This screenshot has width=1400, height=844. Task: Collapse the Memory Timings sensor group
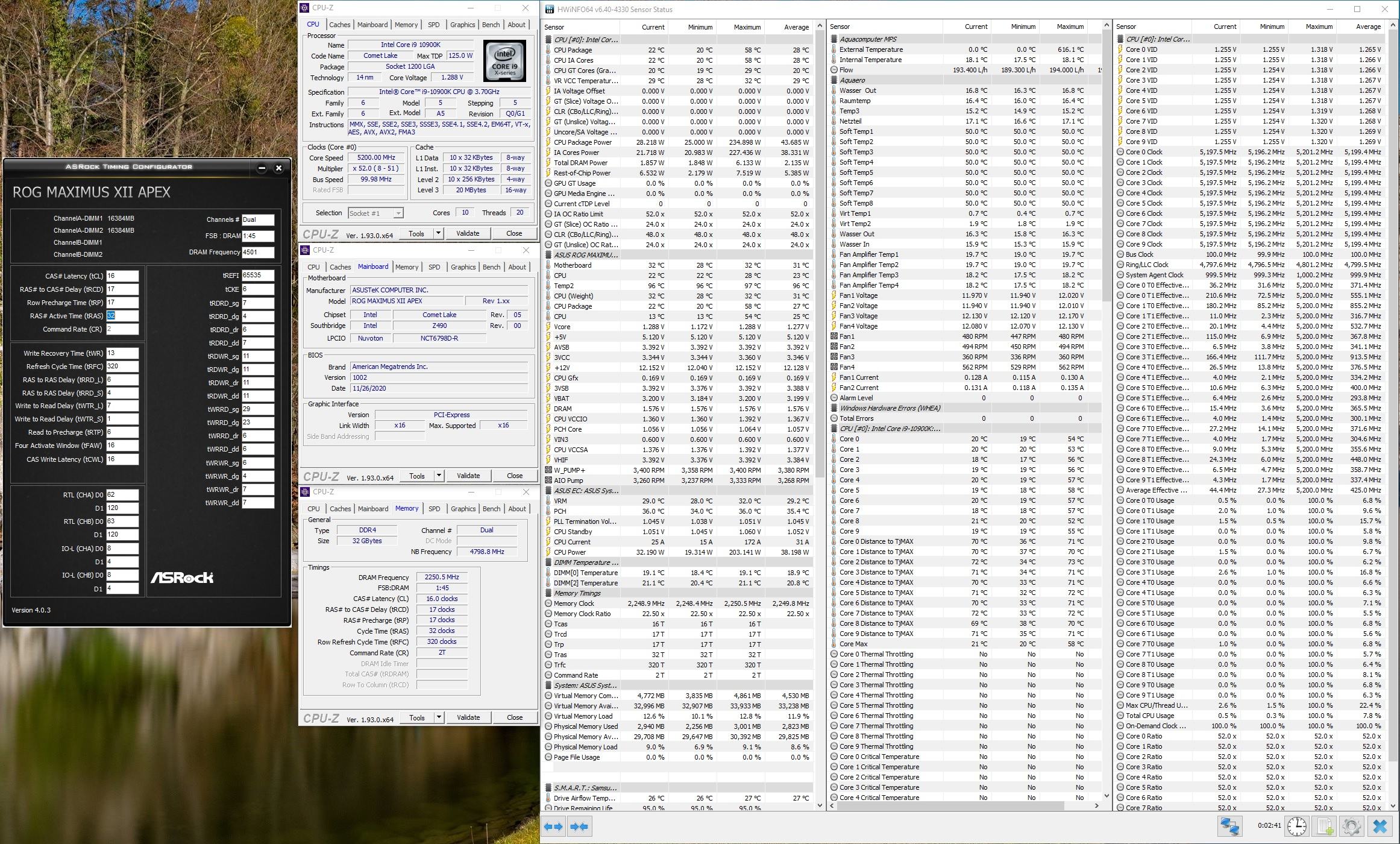(x=548, y=593)
